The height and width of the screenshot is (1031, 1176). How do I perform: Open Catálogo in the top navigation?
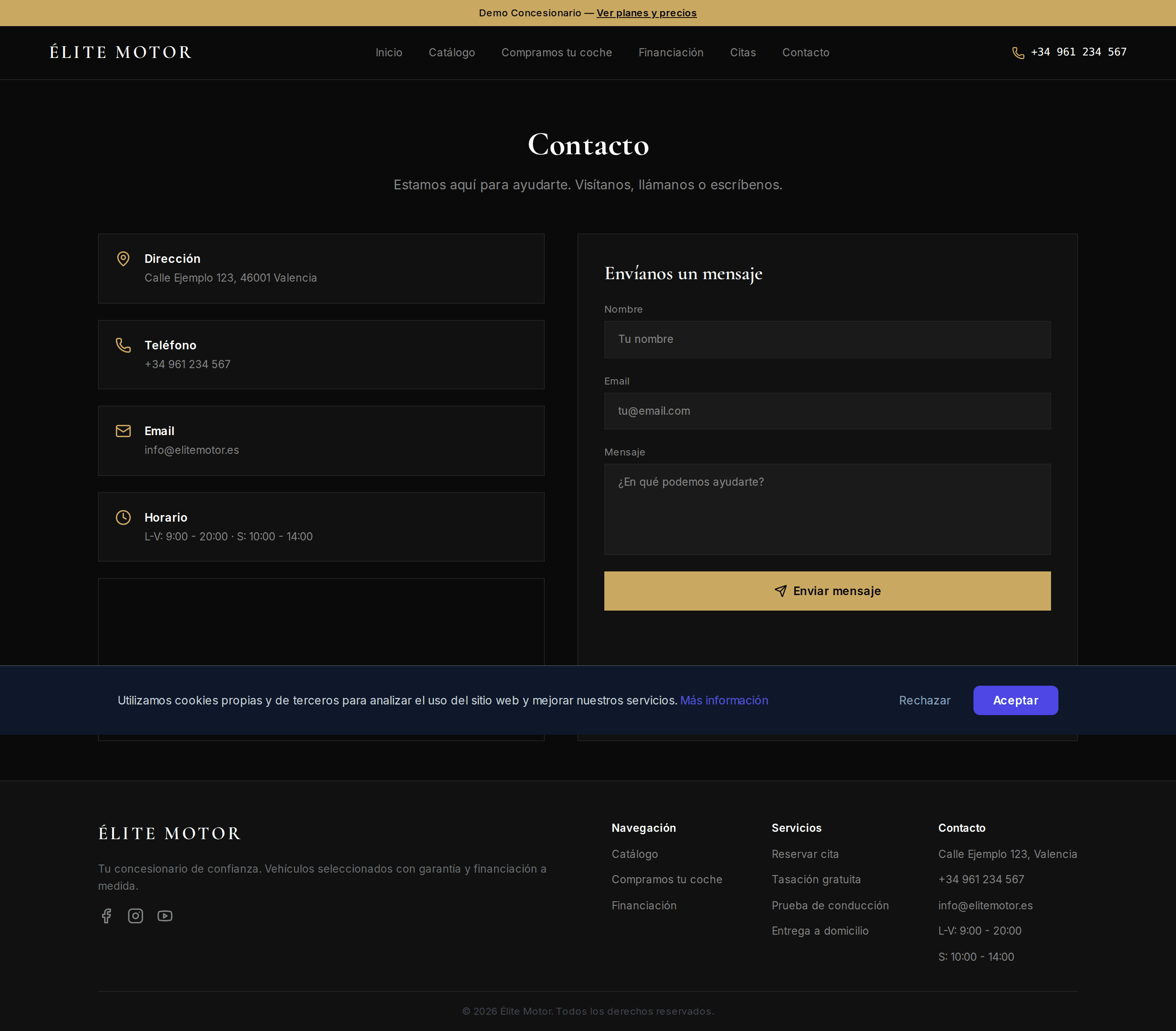point(452,52)
